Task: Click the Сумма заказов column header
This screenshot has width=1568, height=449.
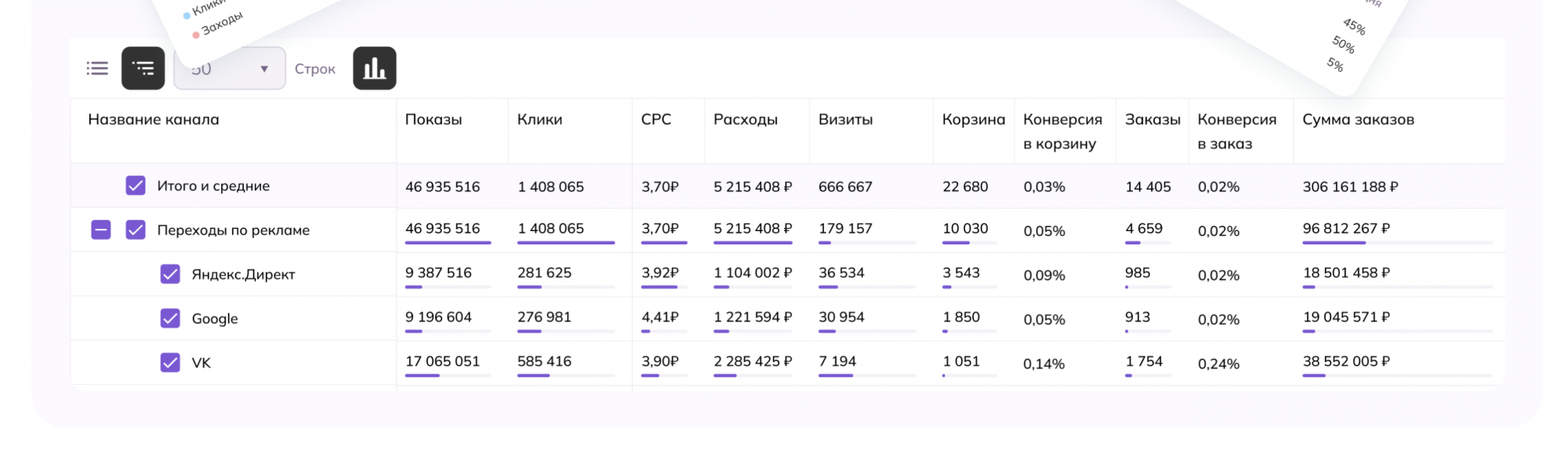Action: click(x=1358, y=120)
